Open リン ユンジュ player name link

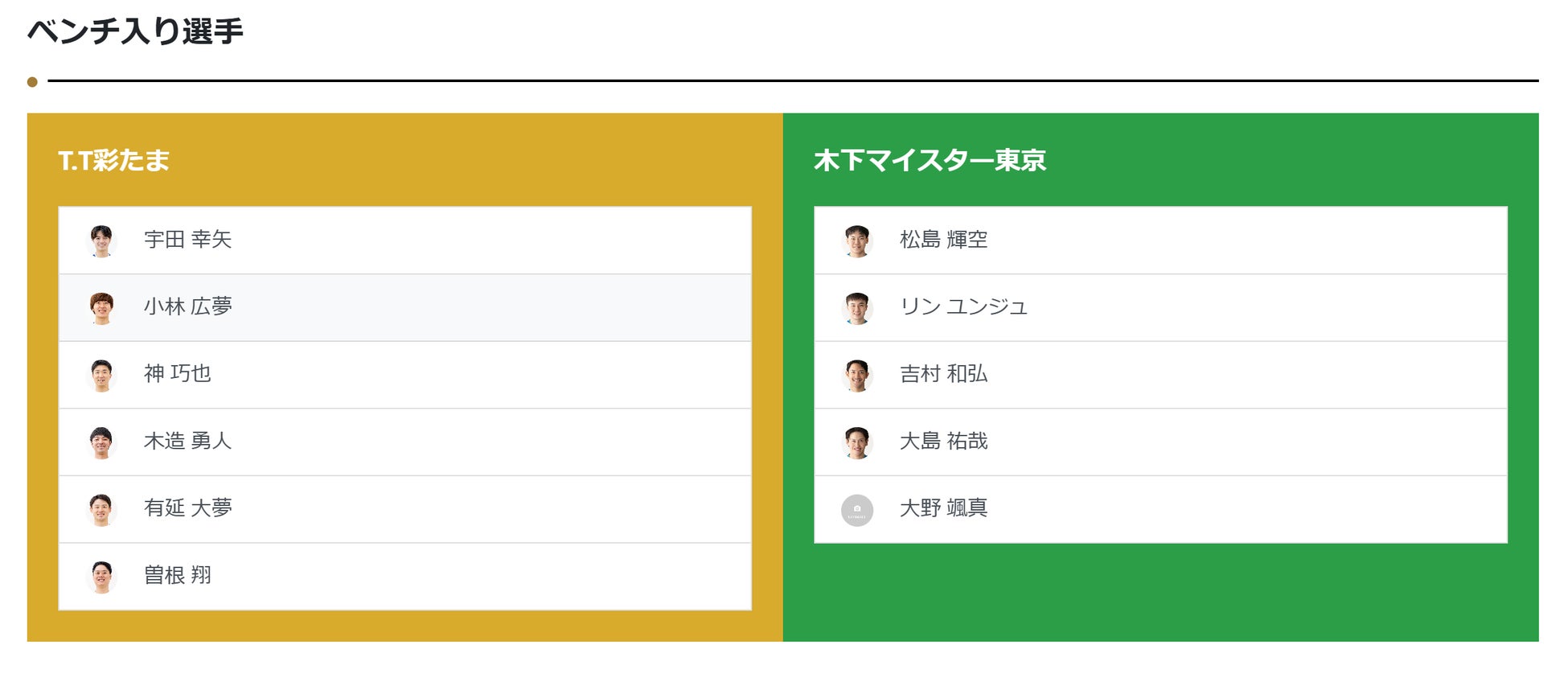pos(963,306)
